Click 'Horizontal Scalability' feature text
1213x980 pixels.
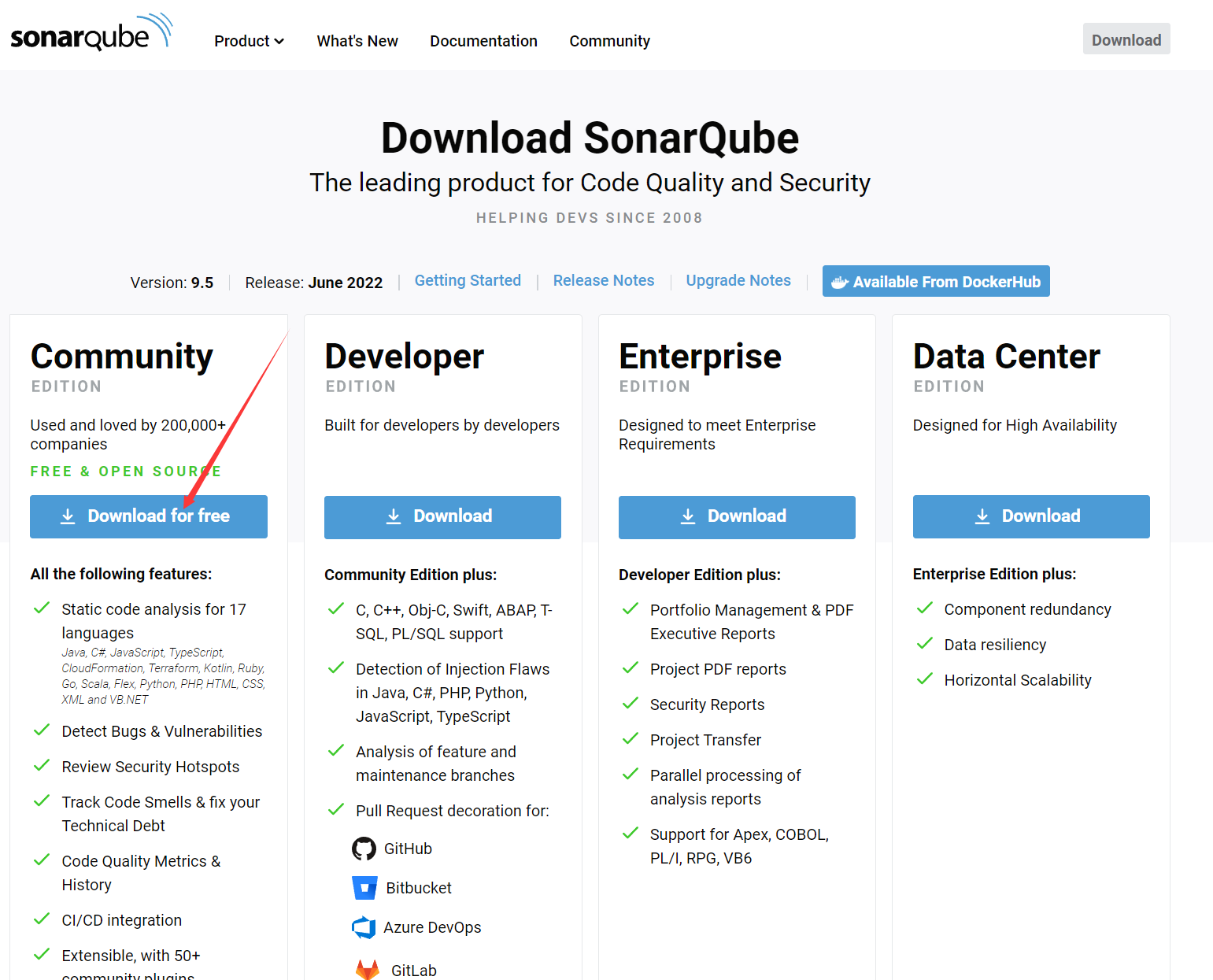click(1018, 680)
